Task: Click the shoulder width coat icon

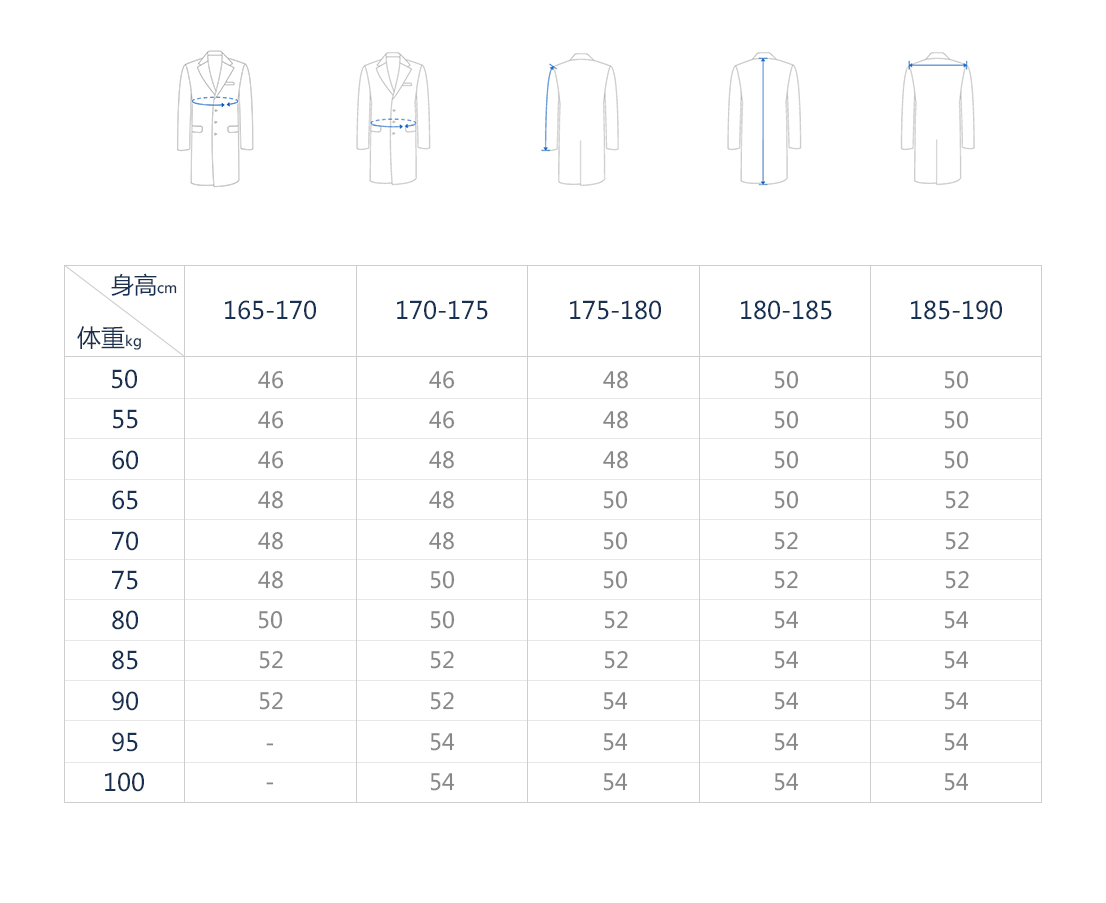Action: pos(937,118)
